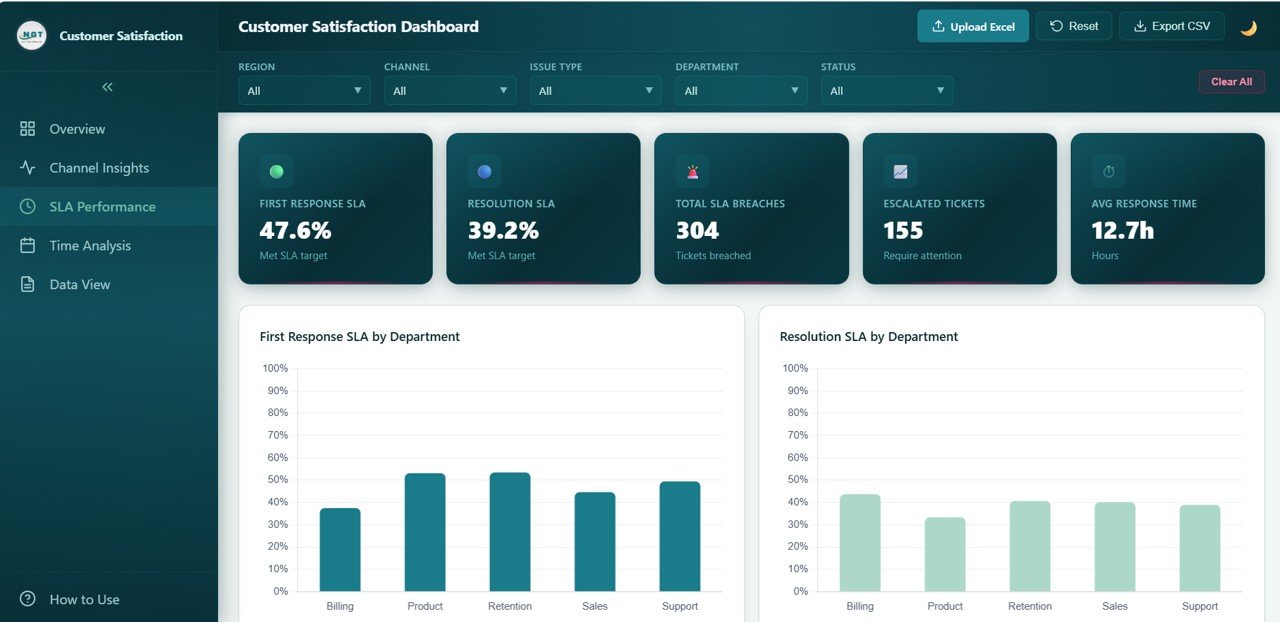
Task: Go to the Overview page
Action: click(x=77, y=129)
